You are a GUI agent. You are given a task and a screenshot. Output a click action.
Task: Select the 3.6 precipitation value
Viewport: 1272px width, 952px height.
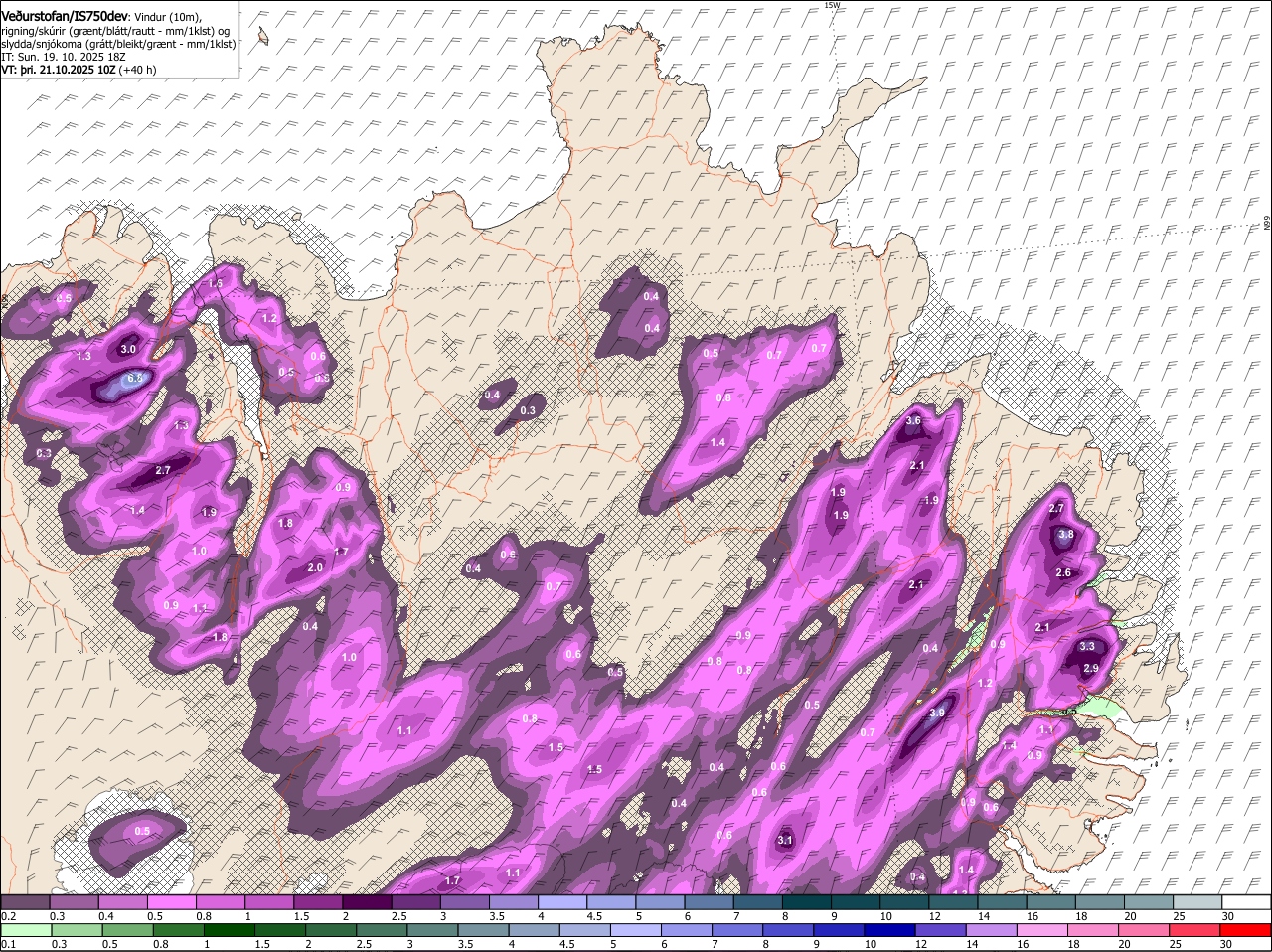pos(915,421)
